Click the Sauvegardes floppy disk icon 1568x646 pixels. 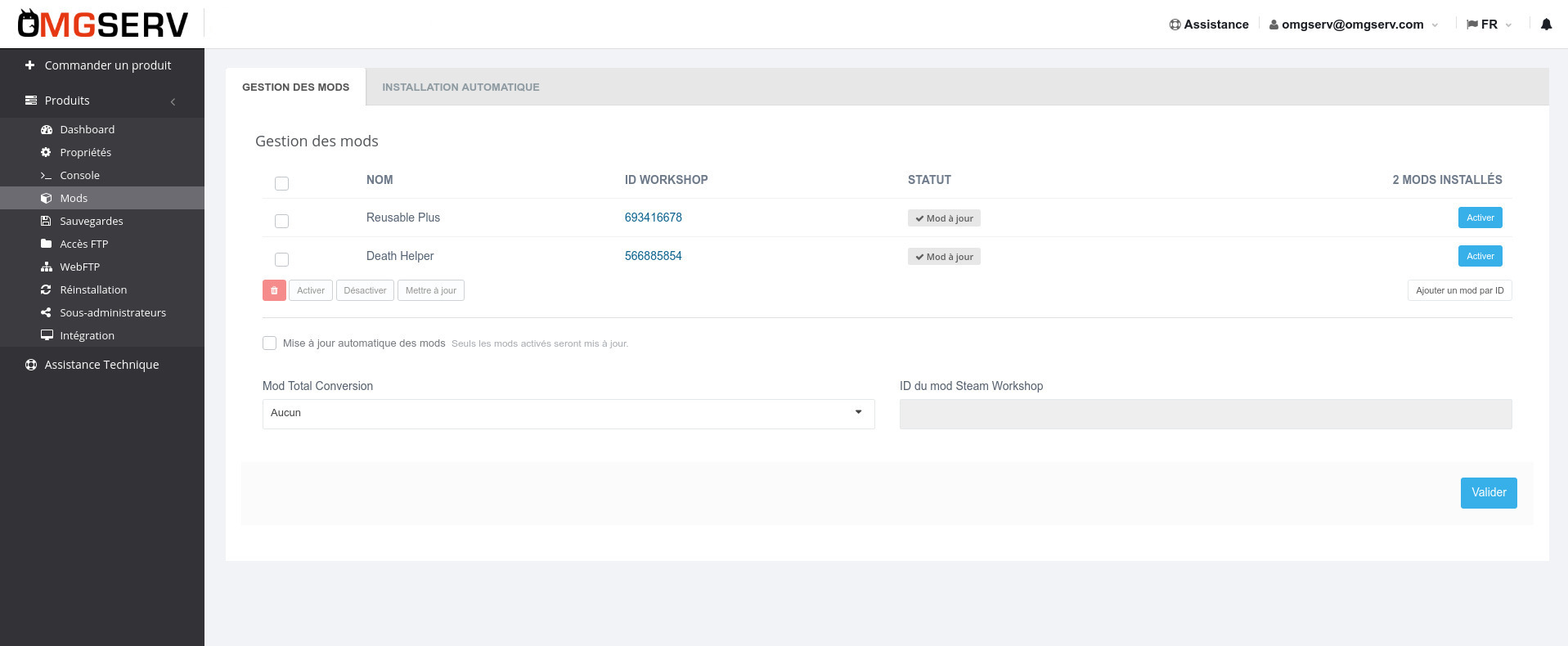tap(46, 222)
